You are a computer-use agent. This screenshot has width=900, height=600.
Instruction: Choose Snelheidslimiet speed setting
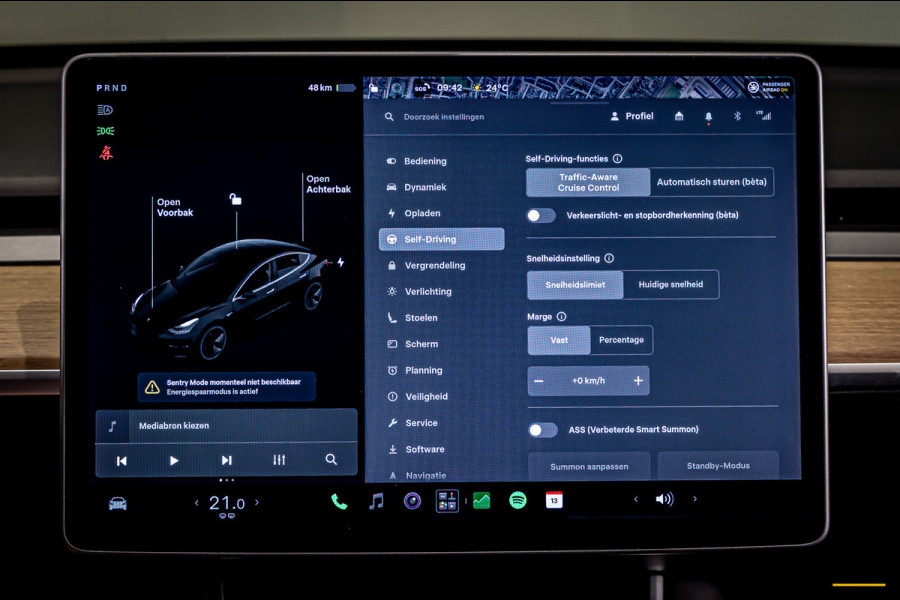coord(575,284)
